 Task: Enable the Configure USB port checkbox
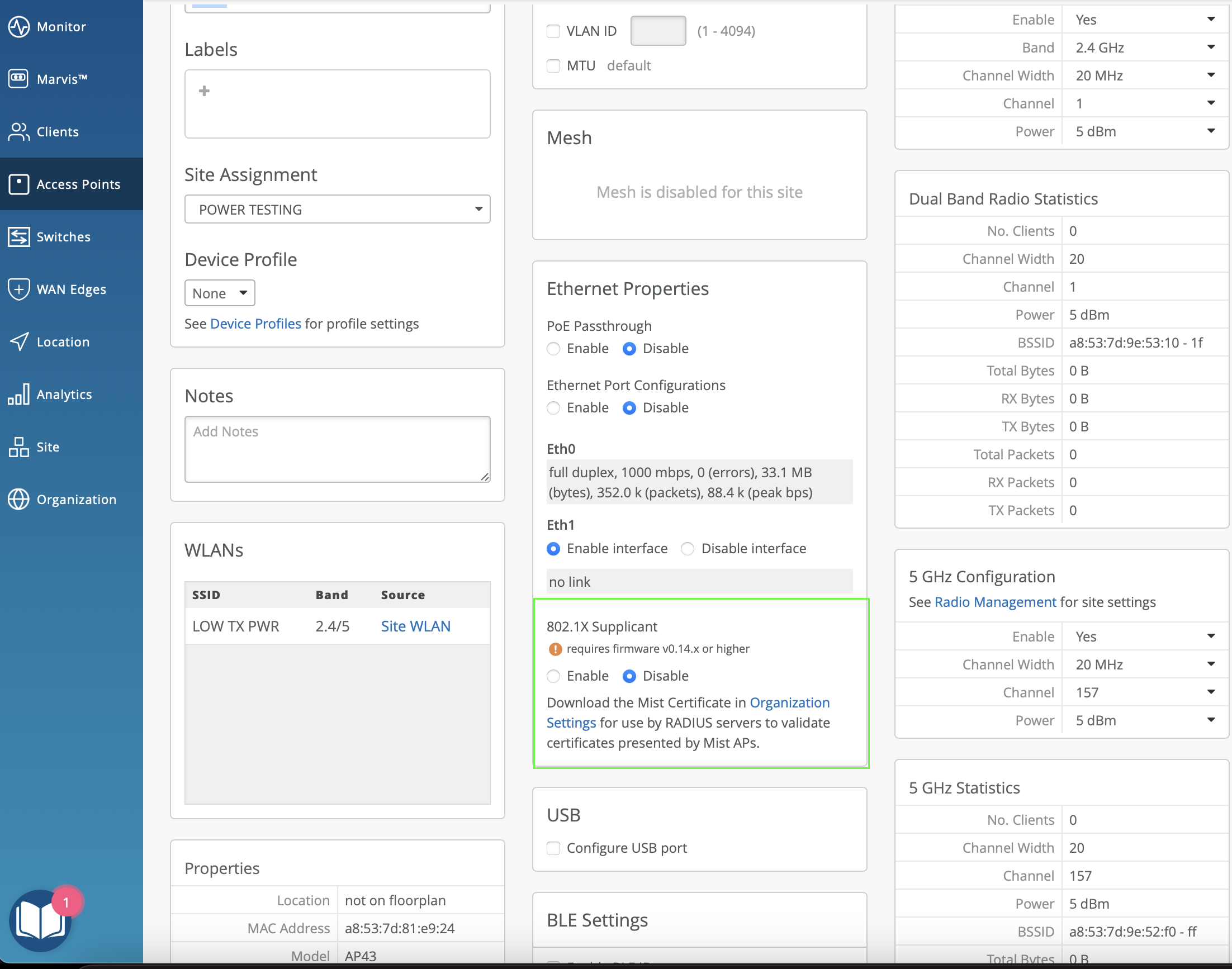coord(553,848)
